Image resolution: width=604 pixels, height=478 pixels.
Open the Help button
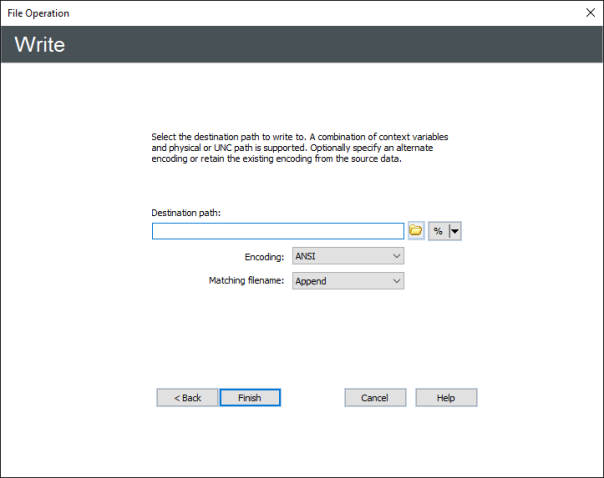[446, 397]
